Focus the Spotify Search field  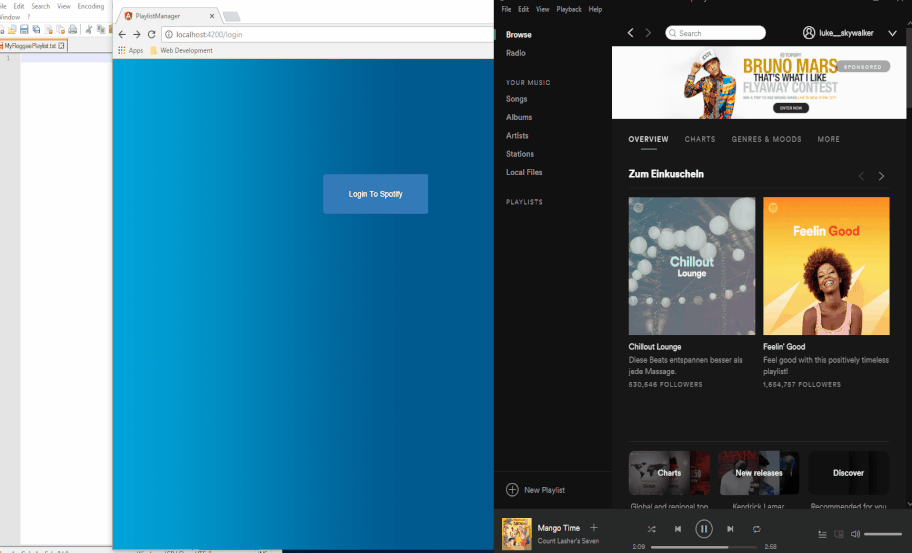pyautogui.click(x=715, y=33)
